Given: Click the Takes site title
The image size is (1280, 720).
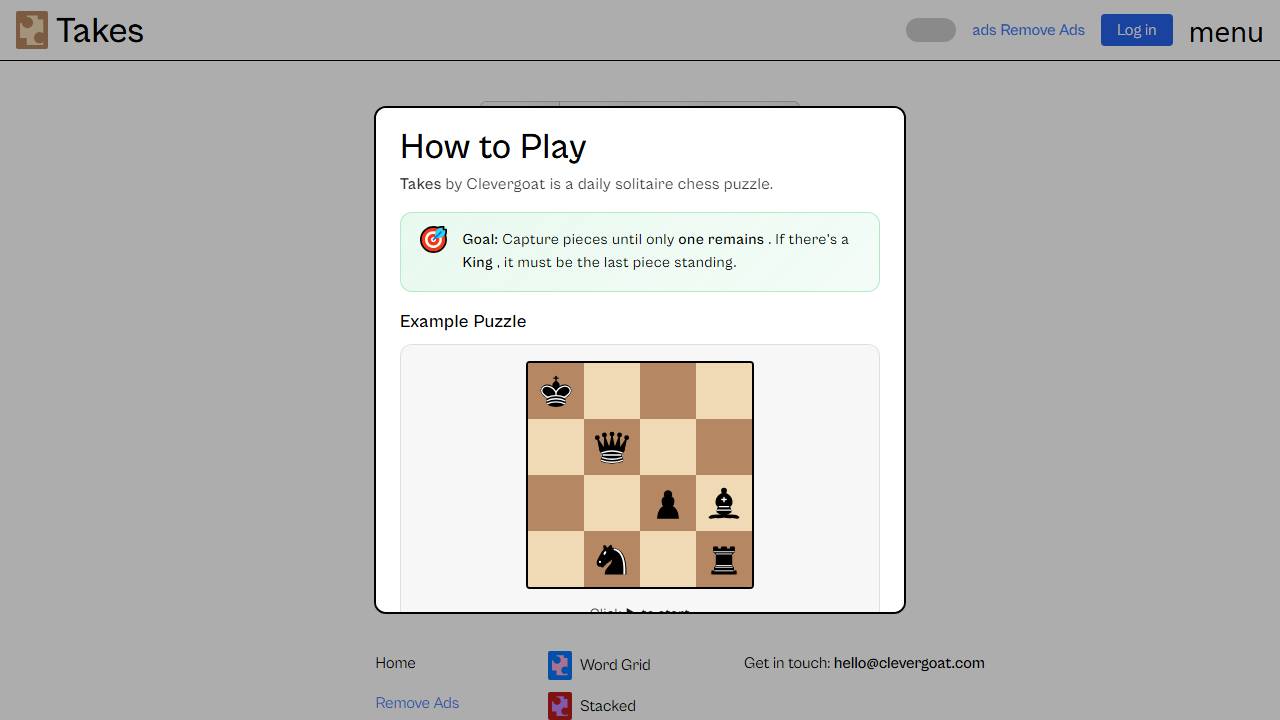Looking at the screenshot, I should coord(100,31).
